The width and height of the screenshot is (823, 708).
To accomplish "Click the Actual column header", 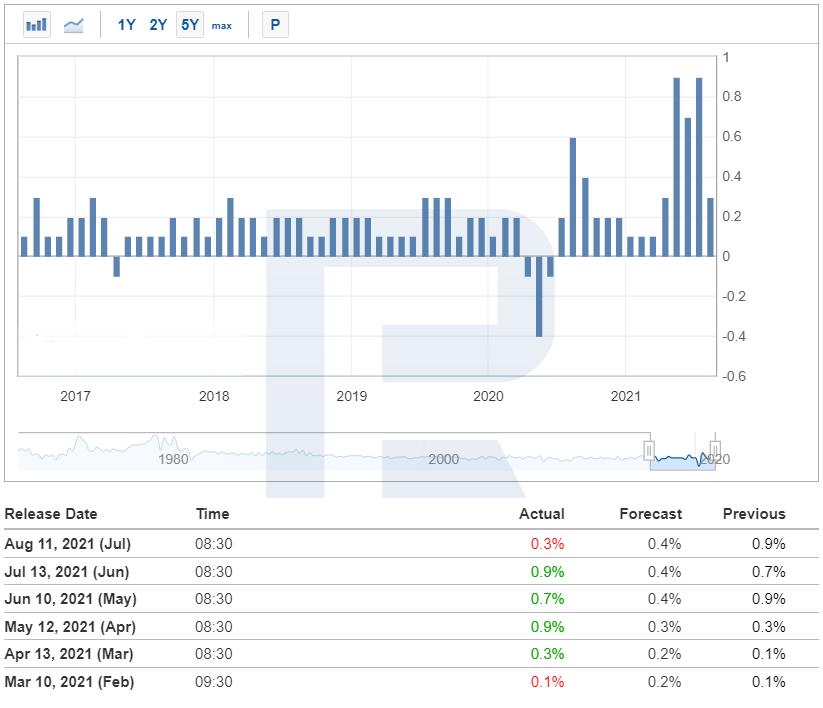I will [542, 514].
